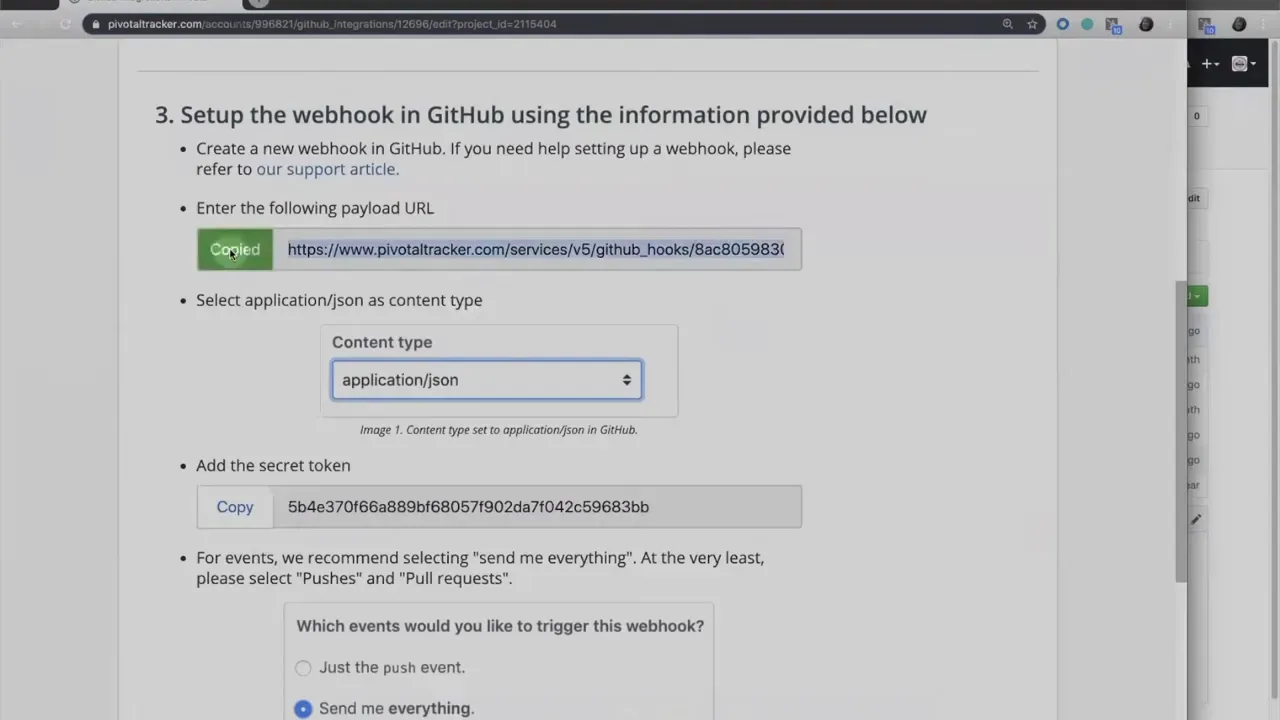The height and width of the screenshot is (720, 1280).
Task: Open the site security icon beside the URL
Action: 95,24
